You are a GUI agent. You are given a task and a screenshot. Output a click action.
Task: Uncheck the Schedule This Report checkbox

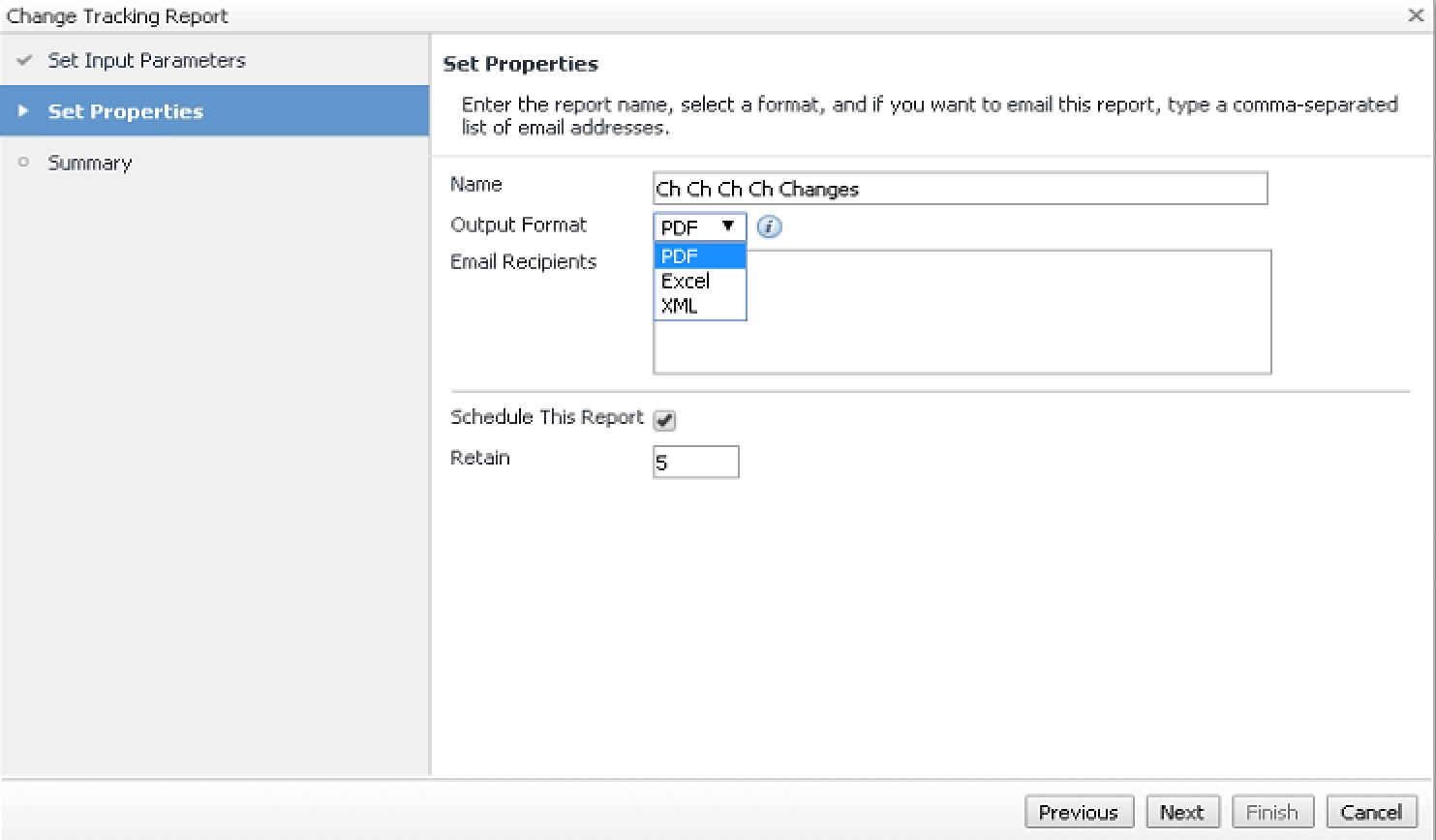point(664,420)
